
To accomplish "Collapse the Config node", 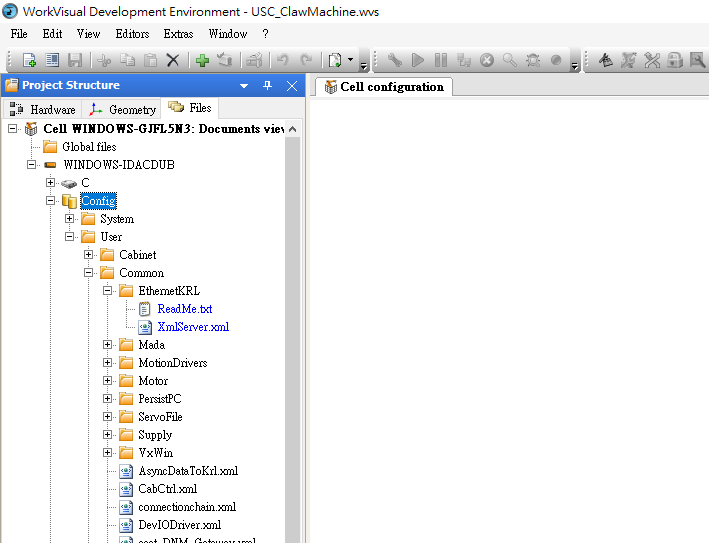I will pos(50,201).
